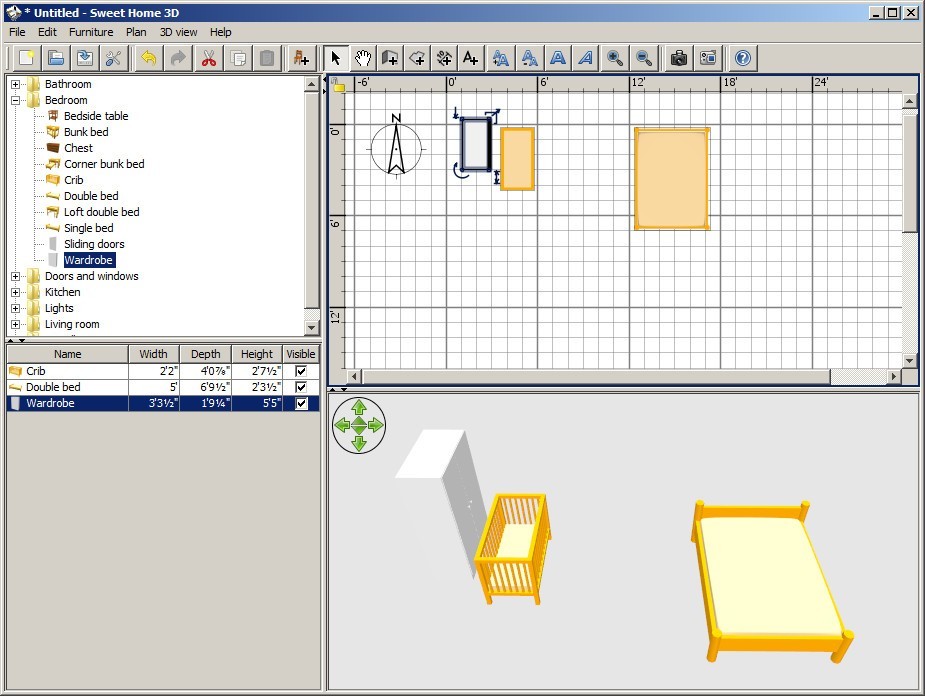Viewport: 925px width, 696px height.
Task: Expand the Kitchen category
Action: 13,291
